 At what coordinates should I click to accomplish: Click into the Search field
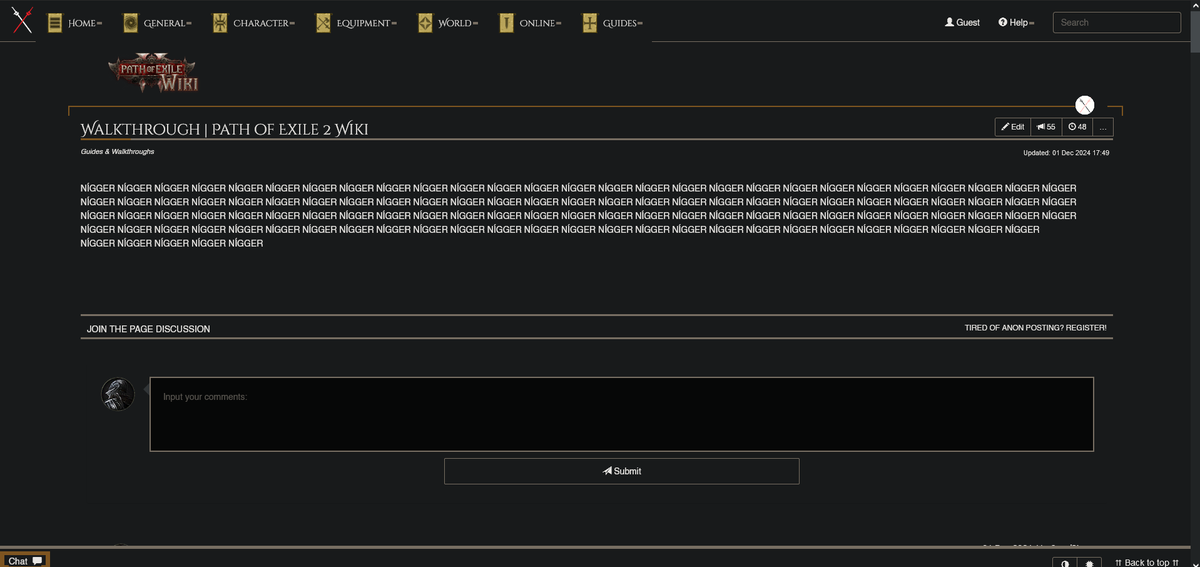click(1117, 22)
